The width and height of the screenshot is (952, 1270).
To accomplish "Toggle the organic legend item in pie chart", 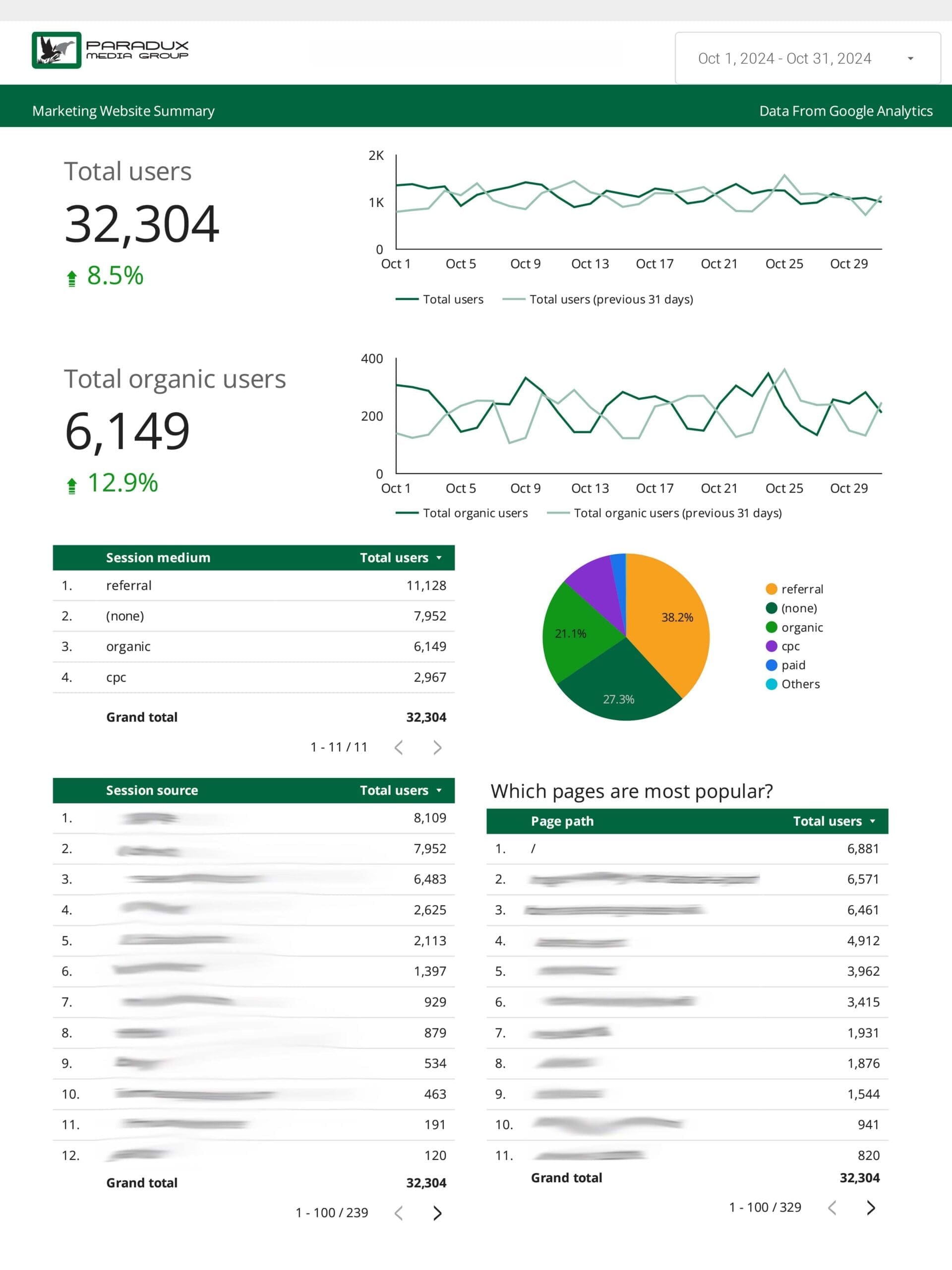I will pyautogui.click(x=795, y=627).
